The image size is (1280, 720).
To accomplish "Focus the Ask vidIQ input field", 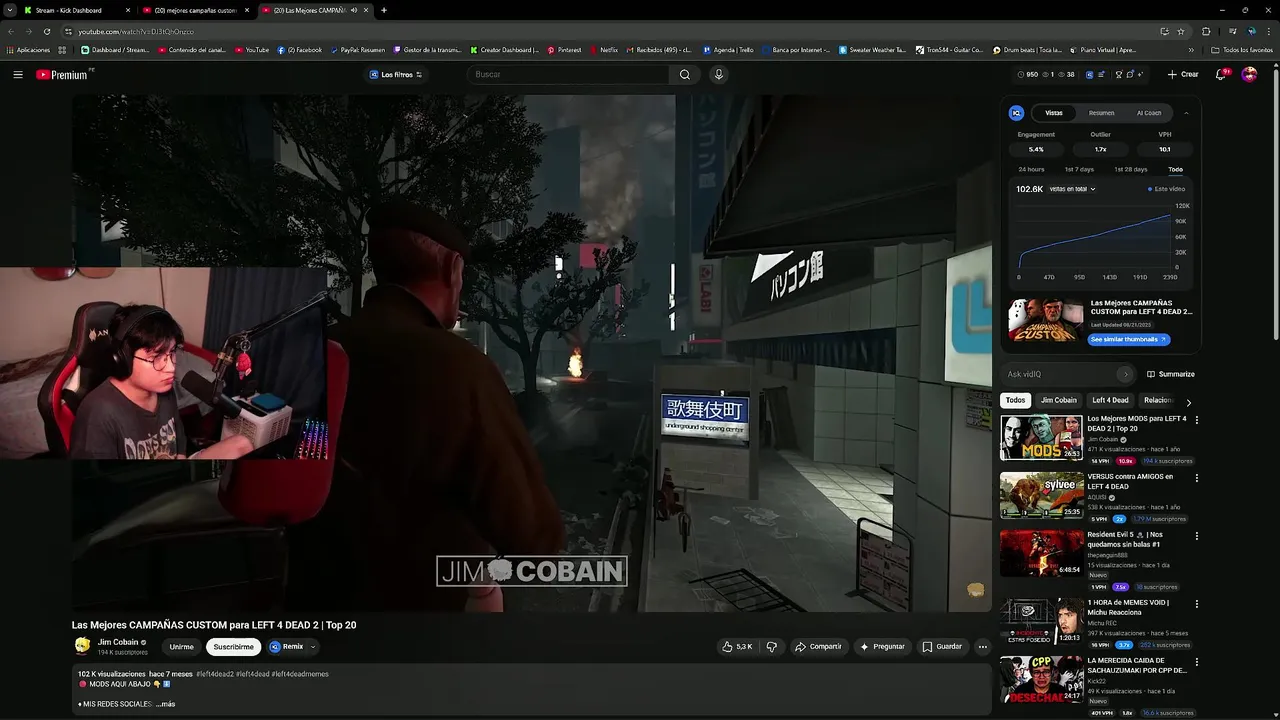I will click(1060, 374).
